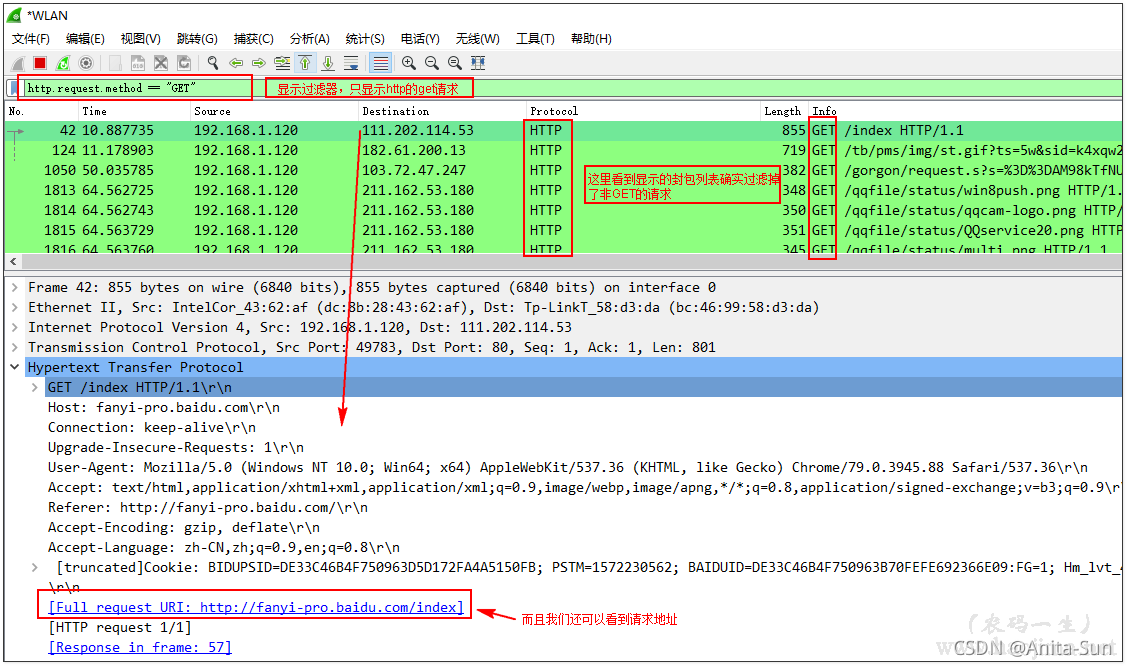This screenshot has height=666, width=1127.
Task: Open the 无线(W) menu
Action: pos(477,39)
